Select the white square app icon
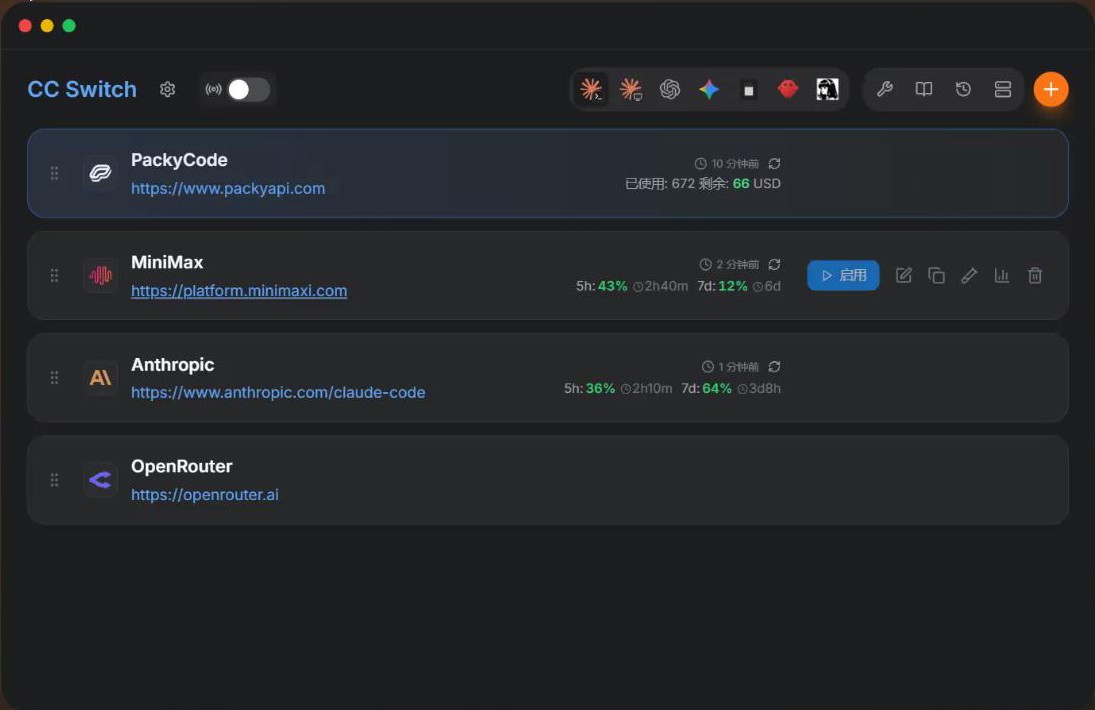Image resolution: width=1095 pixels, height=710 pixels. coord(749,90)
